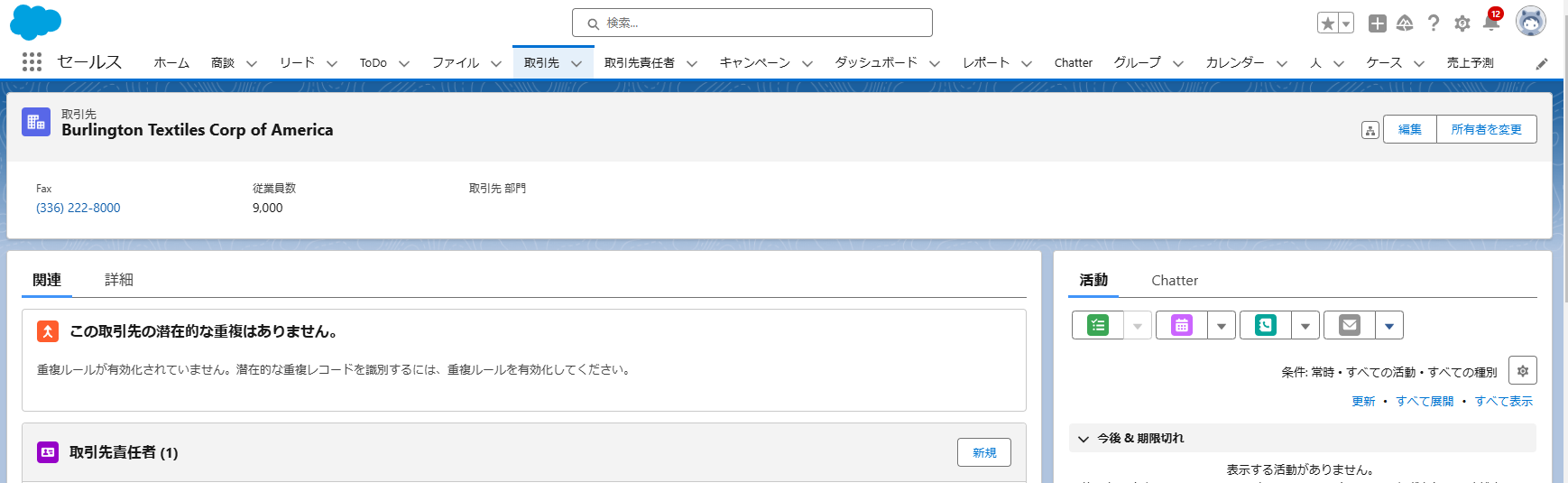Open the 売上予測 tab
The image size is (1568, 483).
click(1471, 62)
